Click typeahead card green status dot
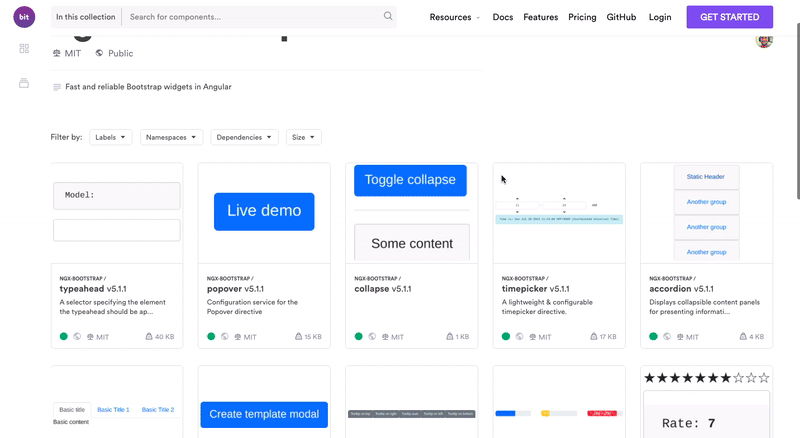The image size is (800, 438). (x=64, y=336)
